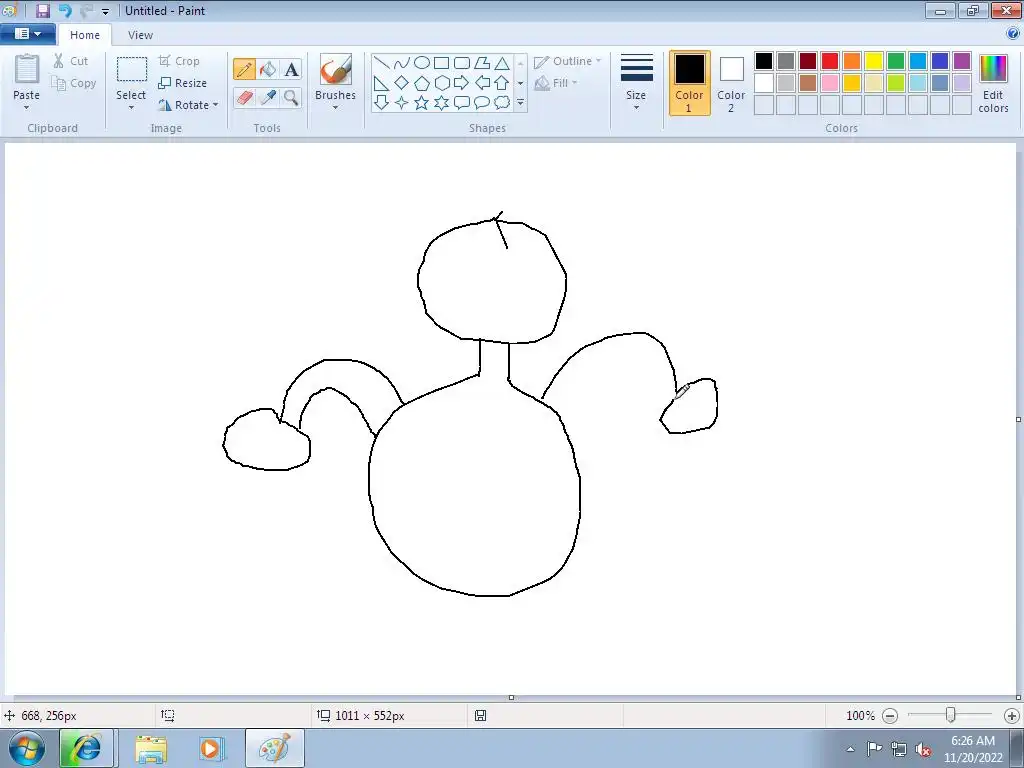Open Paint Help question mark icon
The image size is (1024, 768).
1014,34
